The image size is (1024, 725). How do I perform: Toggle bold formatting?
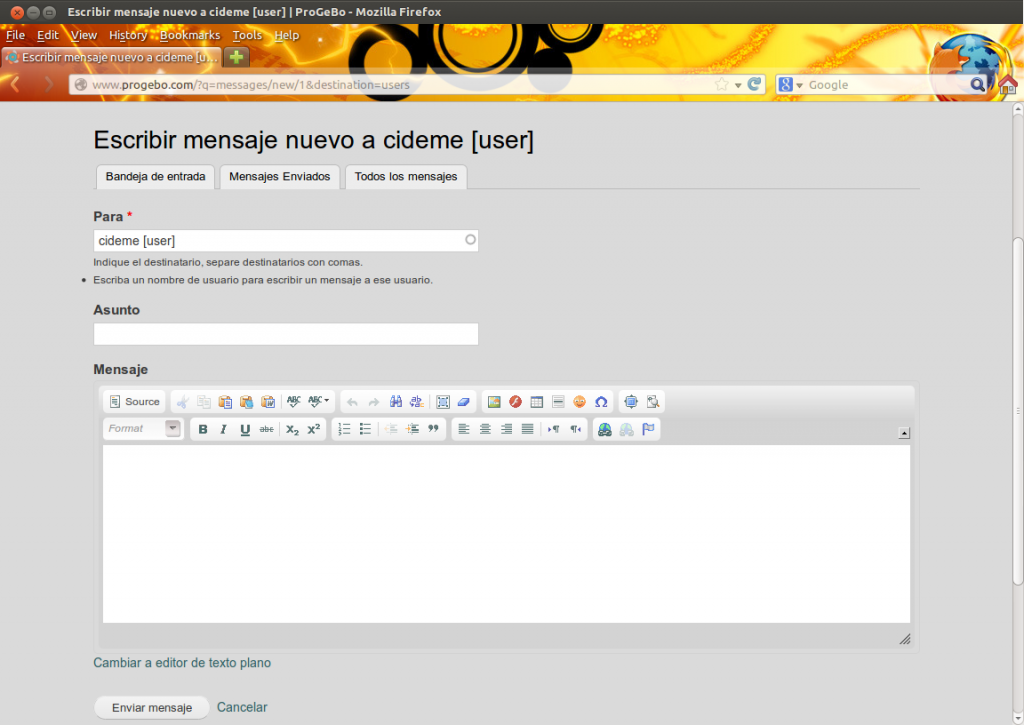(x=203, y=429)
